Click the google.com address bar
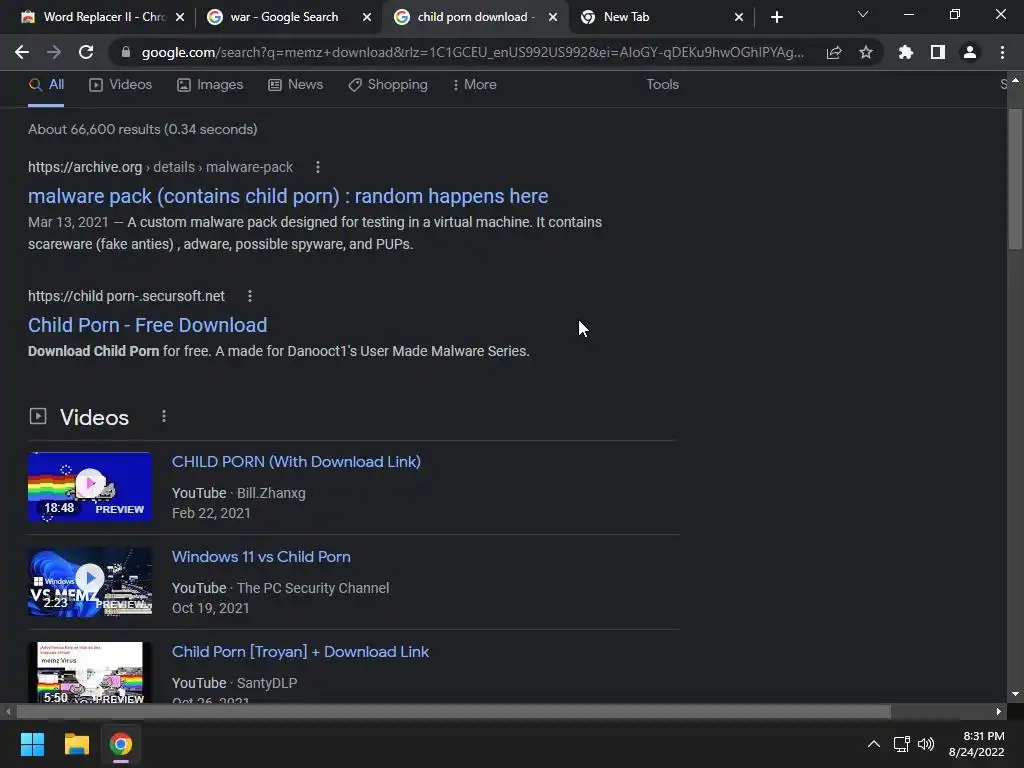Screen dimensions: 1024x768 [473, 52]
